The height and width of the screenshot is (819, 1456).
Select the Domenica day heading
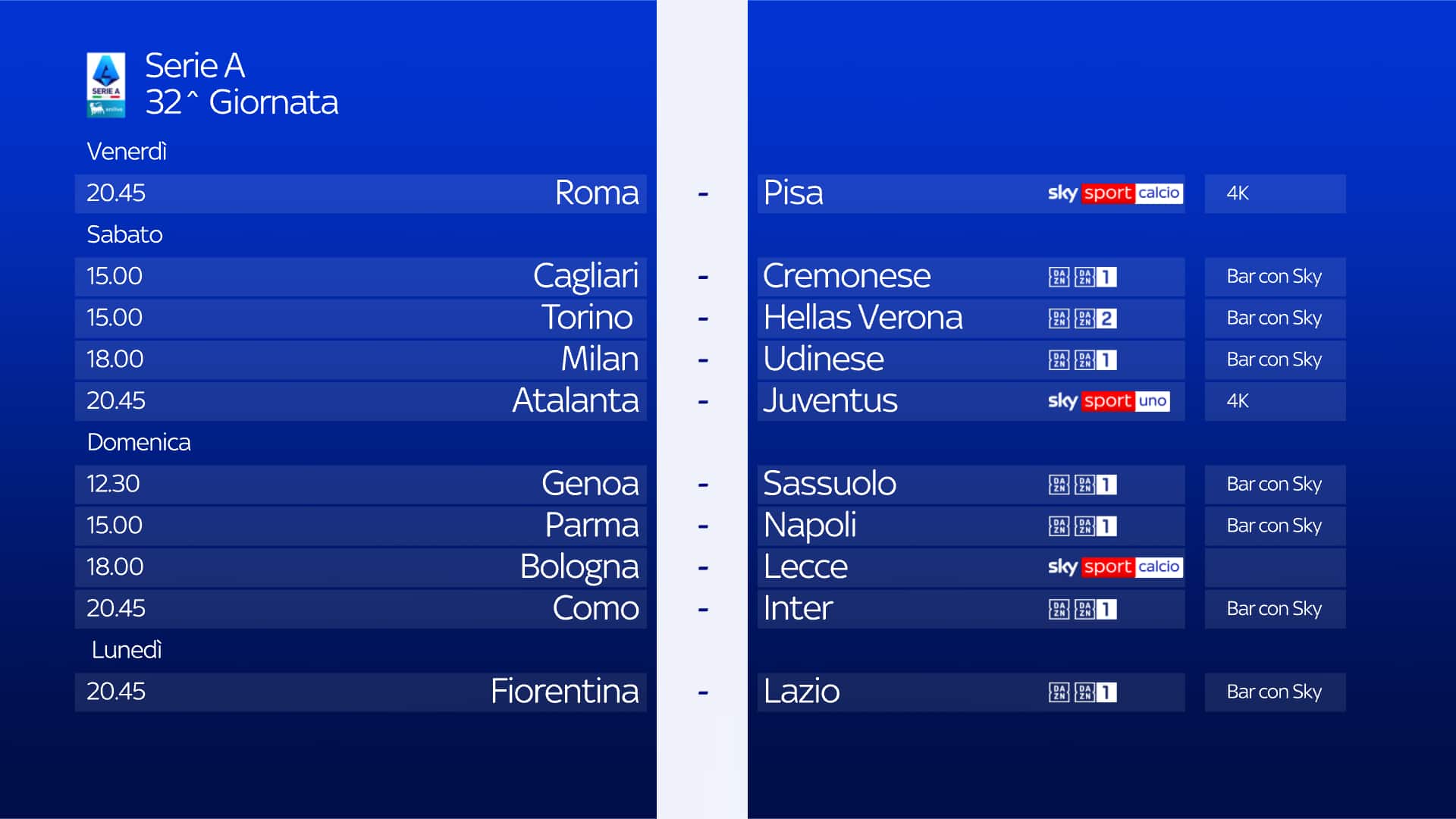(139, 442)
